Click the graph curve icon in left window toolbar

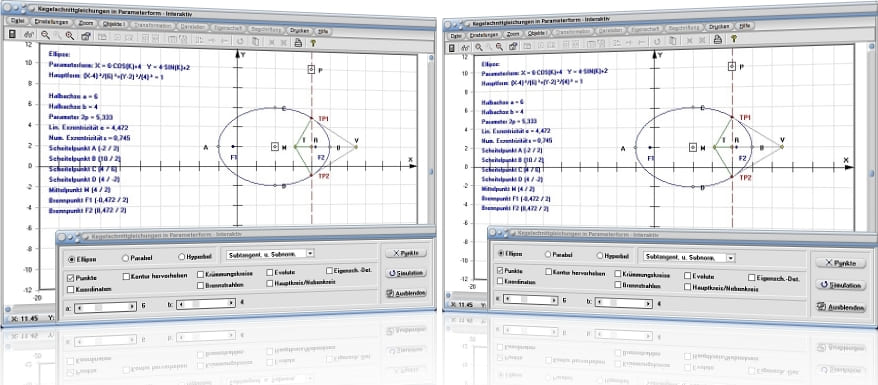click(29, 35)
